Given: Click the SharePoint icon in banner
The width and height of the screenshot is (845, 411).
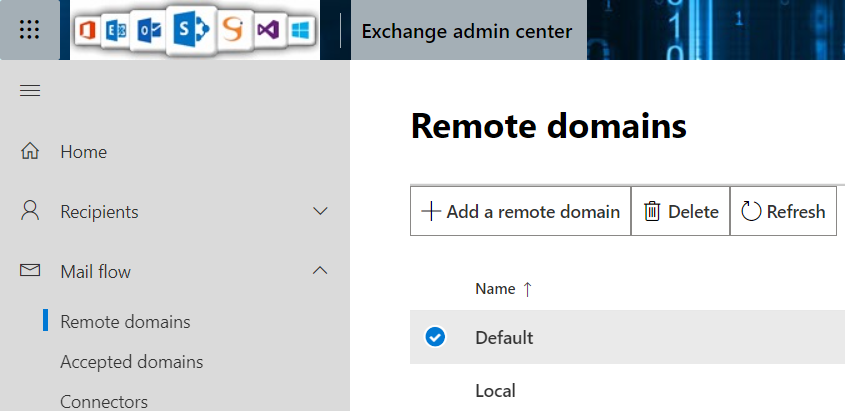Looking at the screenshot, I should tap(190, 31).
